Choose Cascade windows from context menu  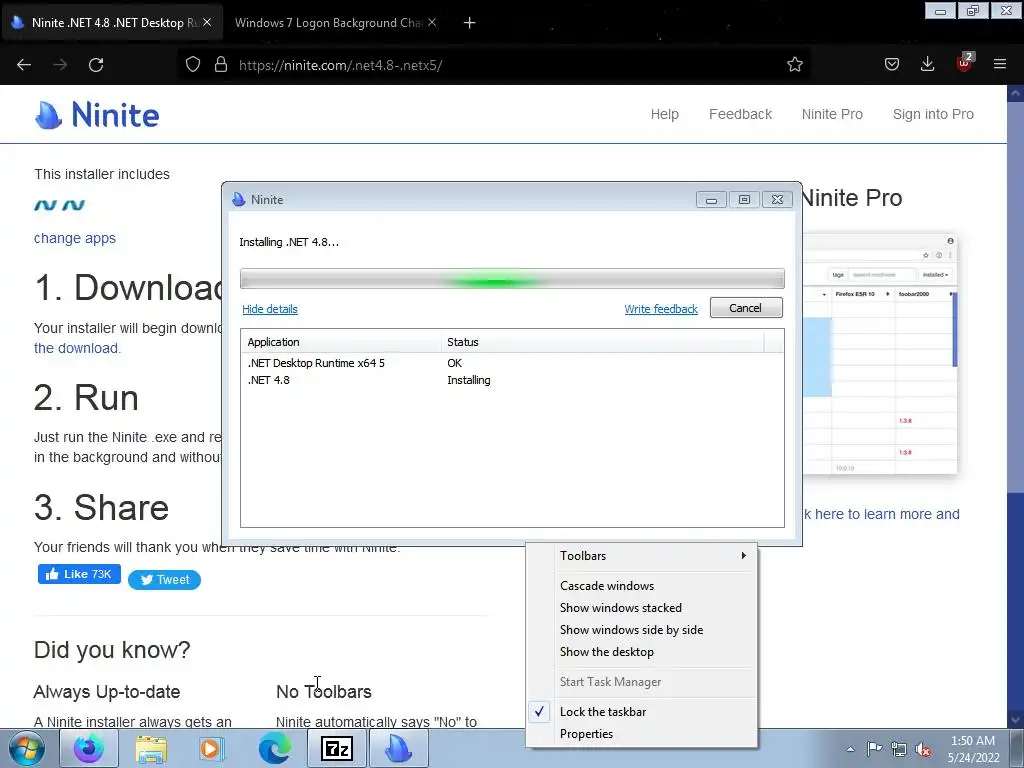point(641,586)
